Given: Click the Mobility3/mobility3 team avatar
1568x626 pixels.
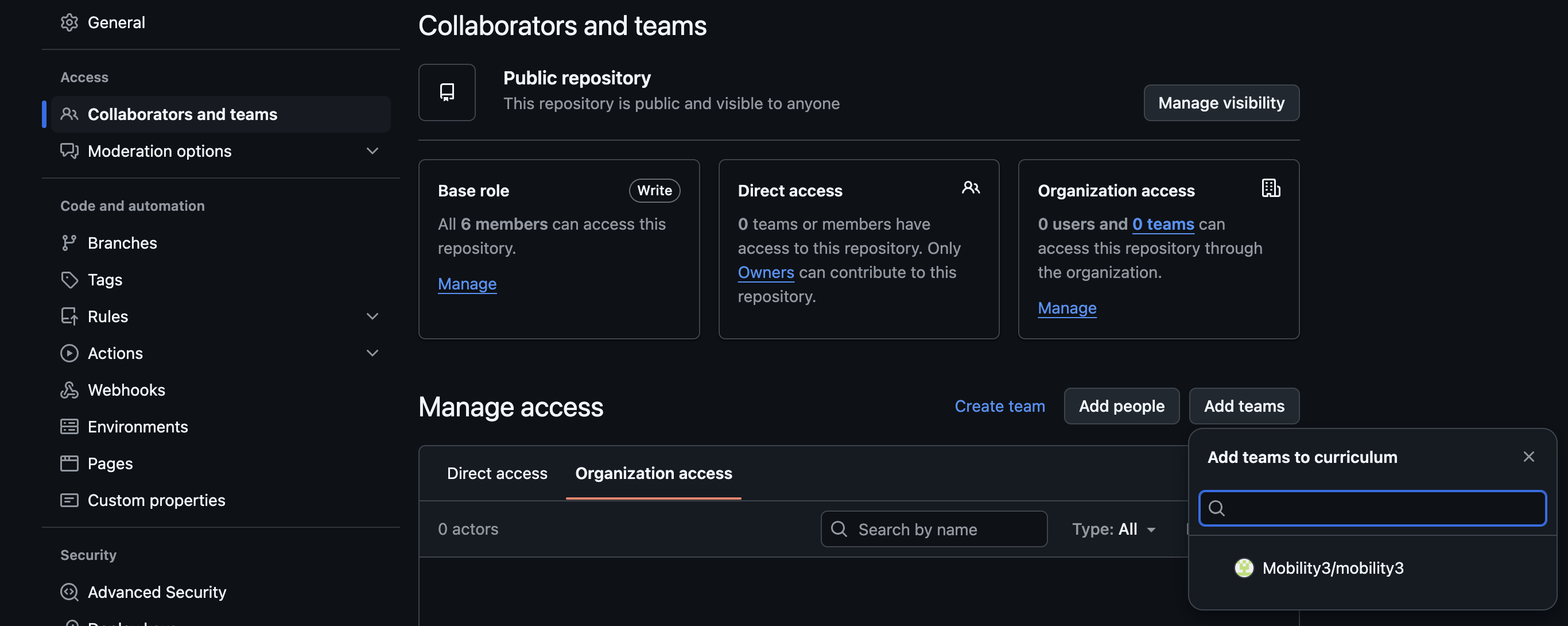Looking at the screenshot, I should (1244, 567).
